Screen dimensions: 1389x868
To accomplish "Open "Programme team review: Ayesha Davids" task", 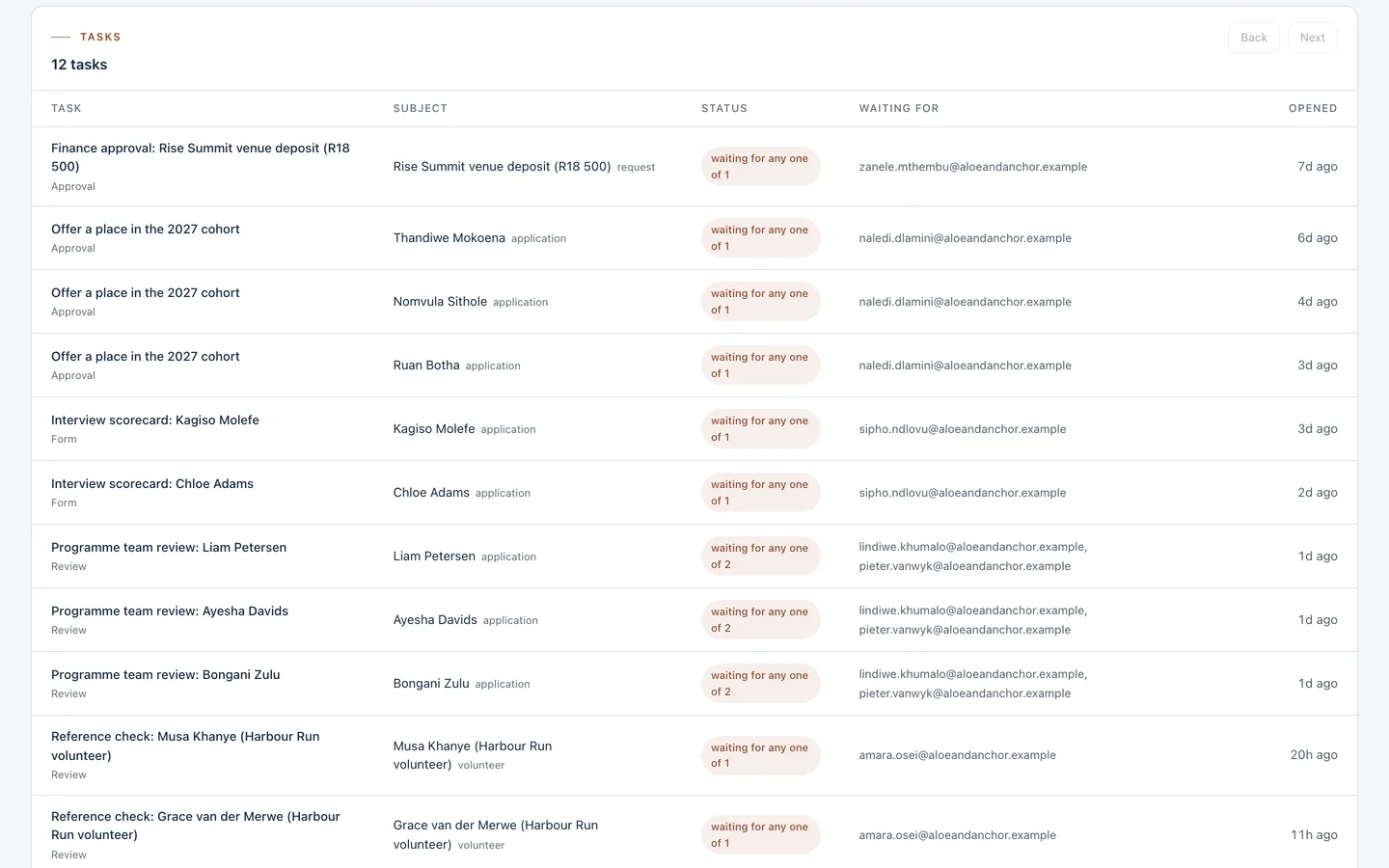I will 170,611.
